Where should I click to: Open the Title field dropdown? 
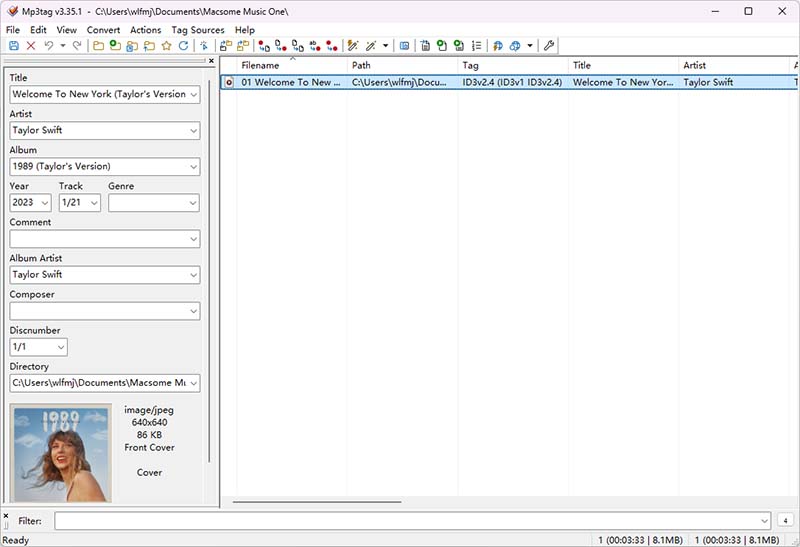(x=193, y=94)
